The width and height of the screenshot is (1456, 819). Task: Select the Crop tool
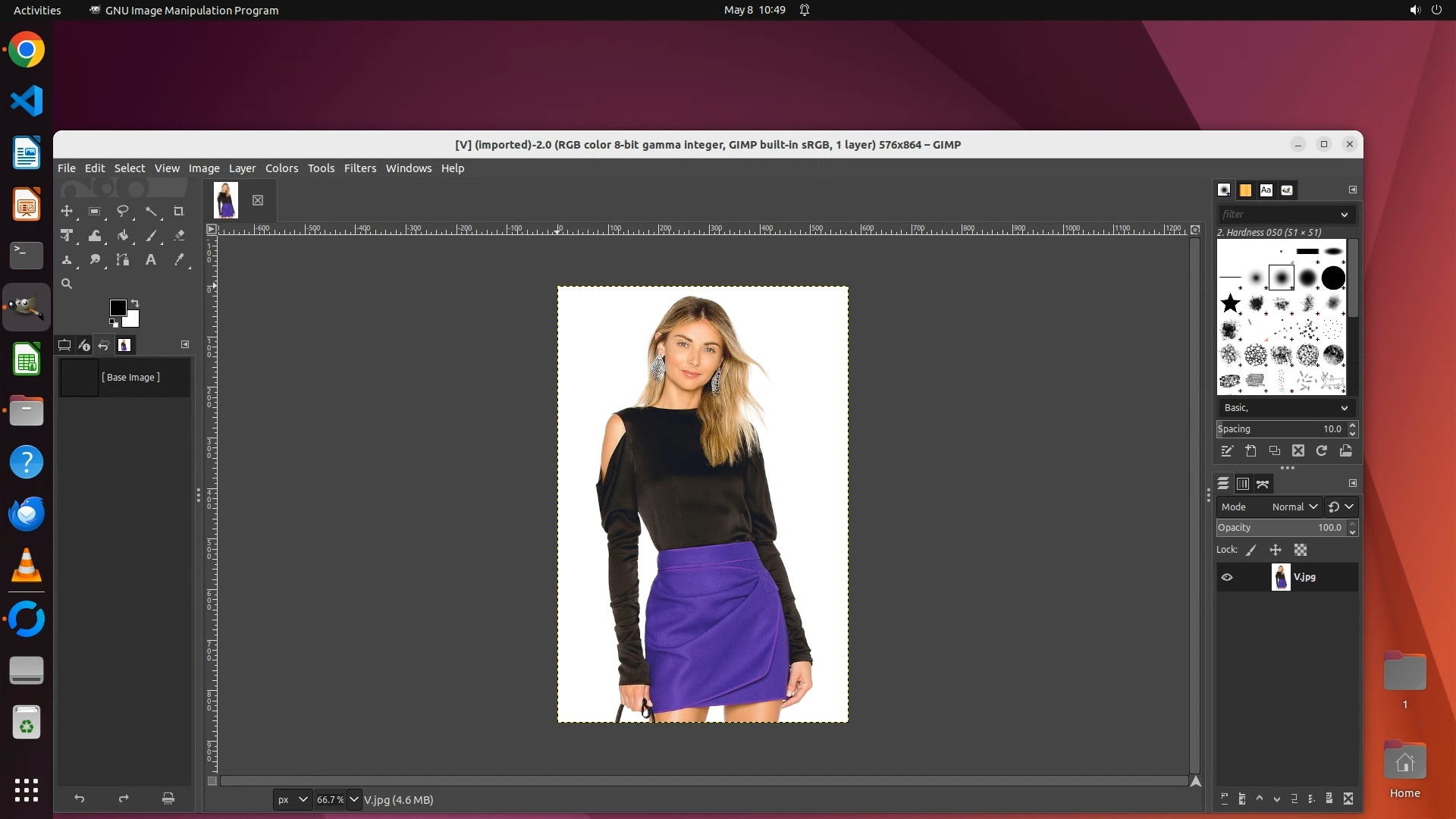click(x=179, y=212)
